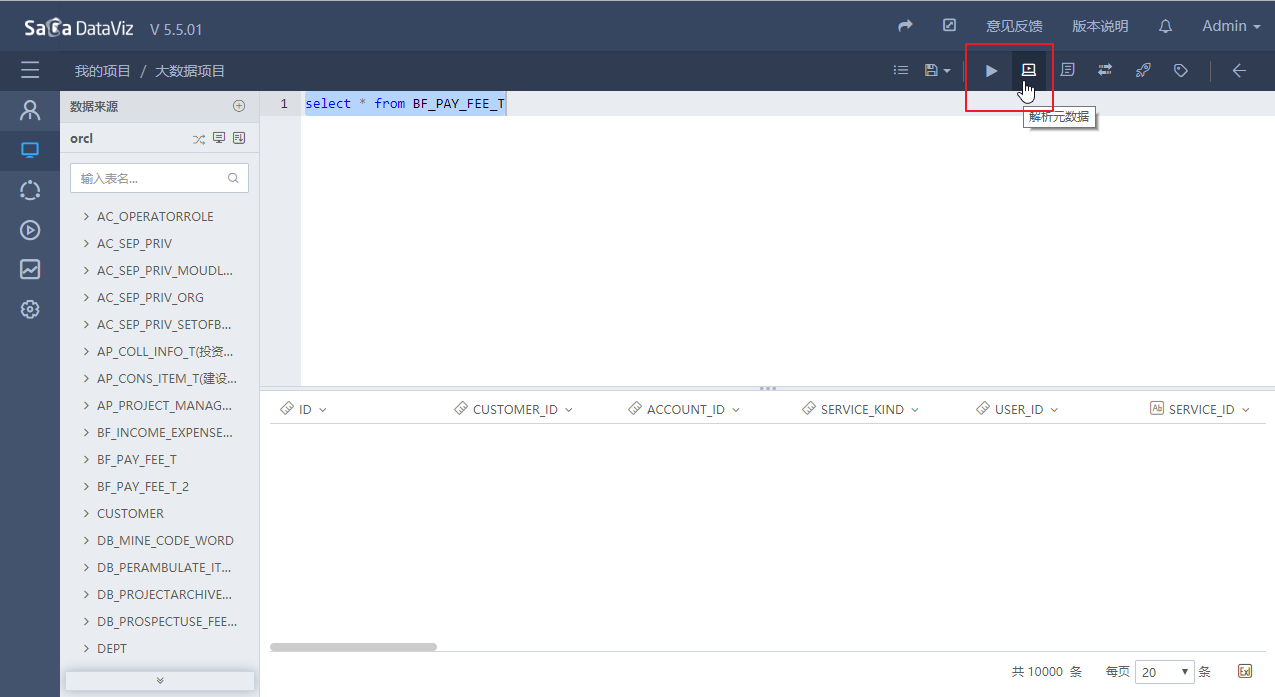Click the run query play icon
Screen dimensions: 1275x697
click(x=991, y=71)
